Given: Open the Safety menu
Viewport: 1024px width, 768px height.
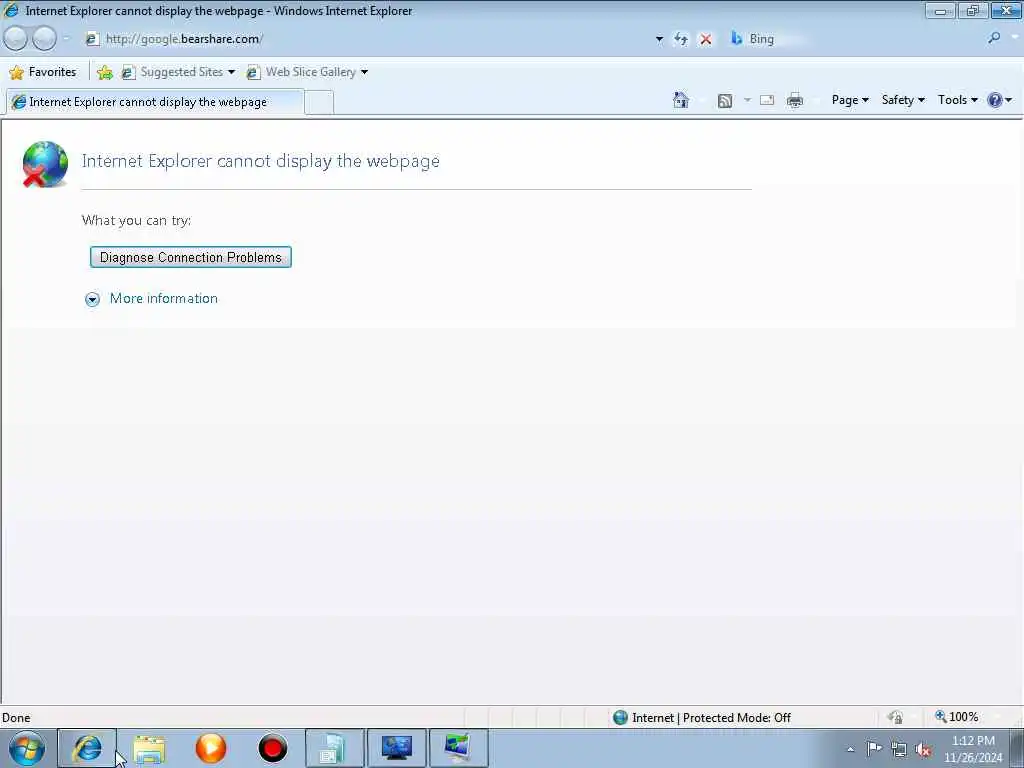Looking at the screenshot, I should pos(903,100).
